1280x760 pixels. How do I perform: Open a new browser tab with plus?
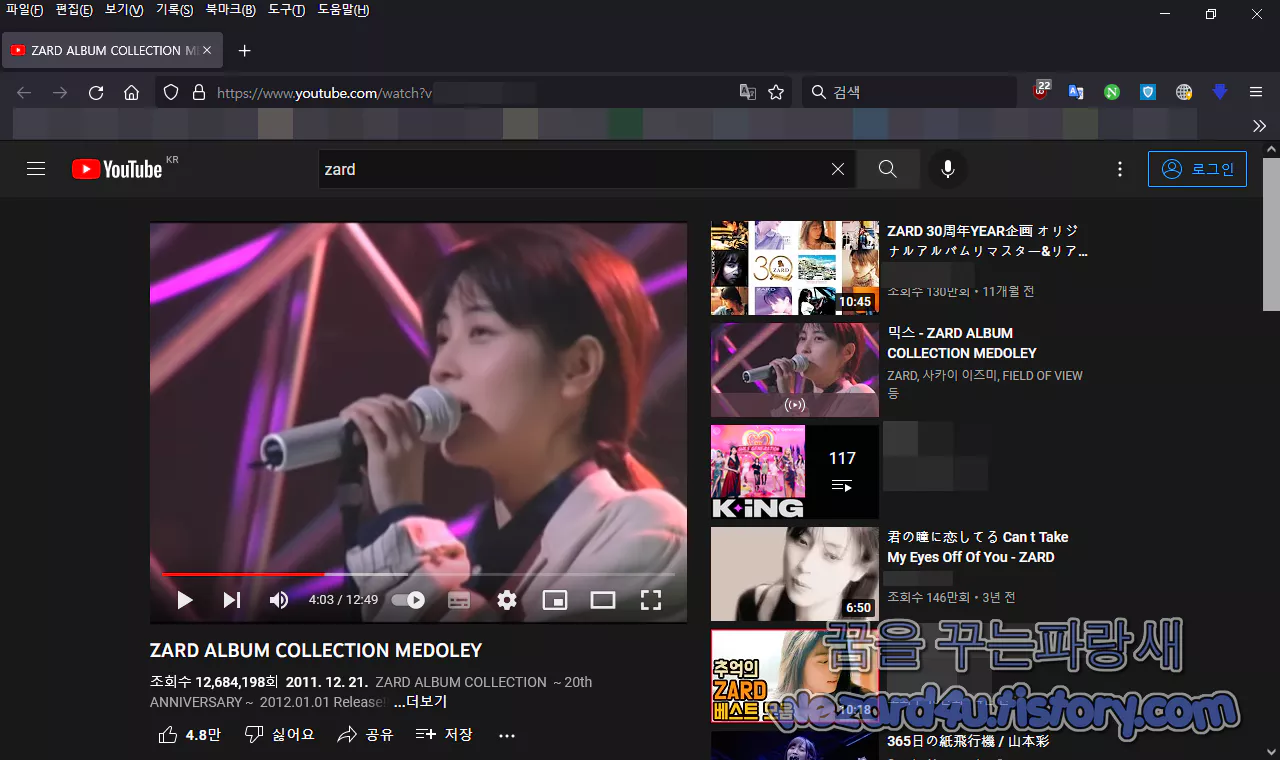click(x=244, y=50)
